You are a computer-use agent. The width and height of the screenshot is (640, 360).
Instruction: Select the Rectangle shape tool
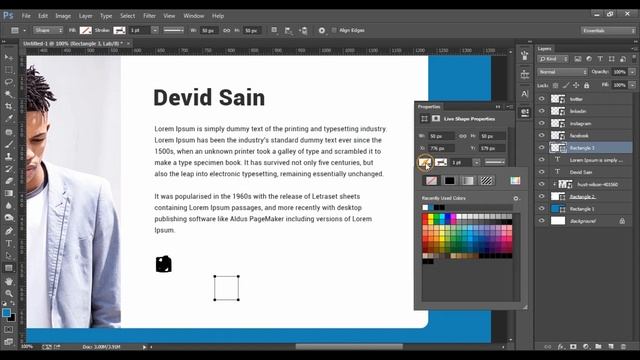click(9, 268)
